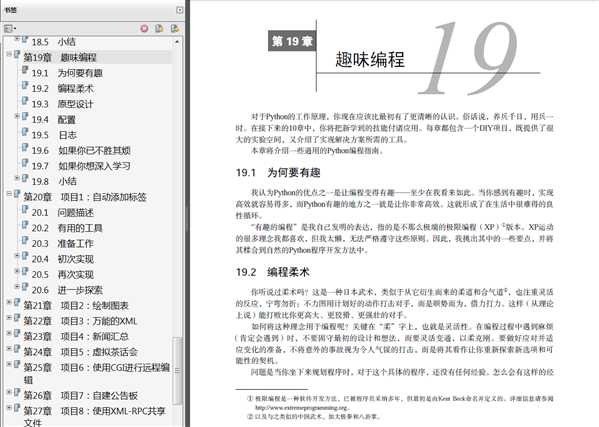Expand the 第26章 自建公告板 node
Screen dimensions: 599x427
click(x=8, y=392)
